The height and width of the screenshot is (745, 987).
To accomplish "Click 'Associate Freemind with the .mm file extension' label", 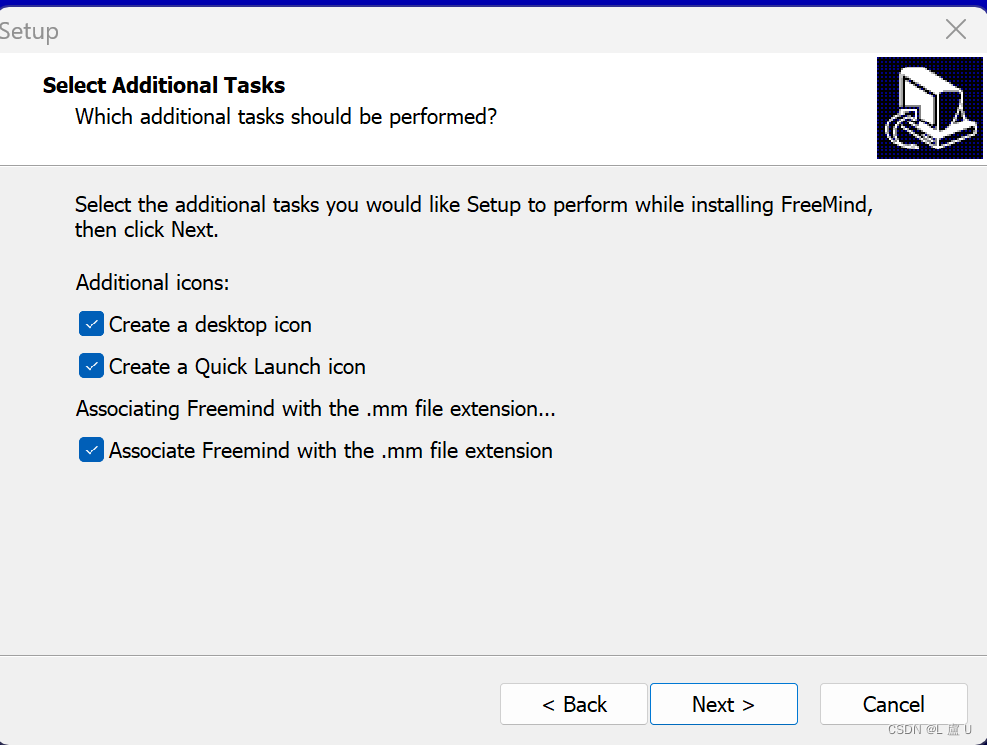I will pyautogui.click(x=330, y=451).
